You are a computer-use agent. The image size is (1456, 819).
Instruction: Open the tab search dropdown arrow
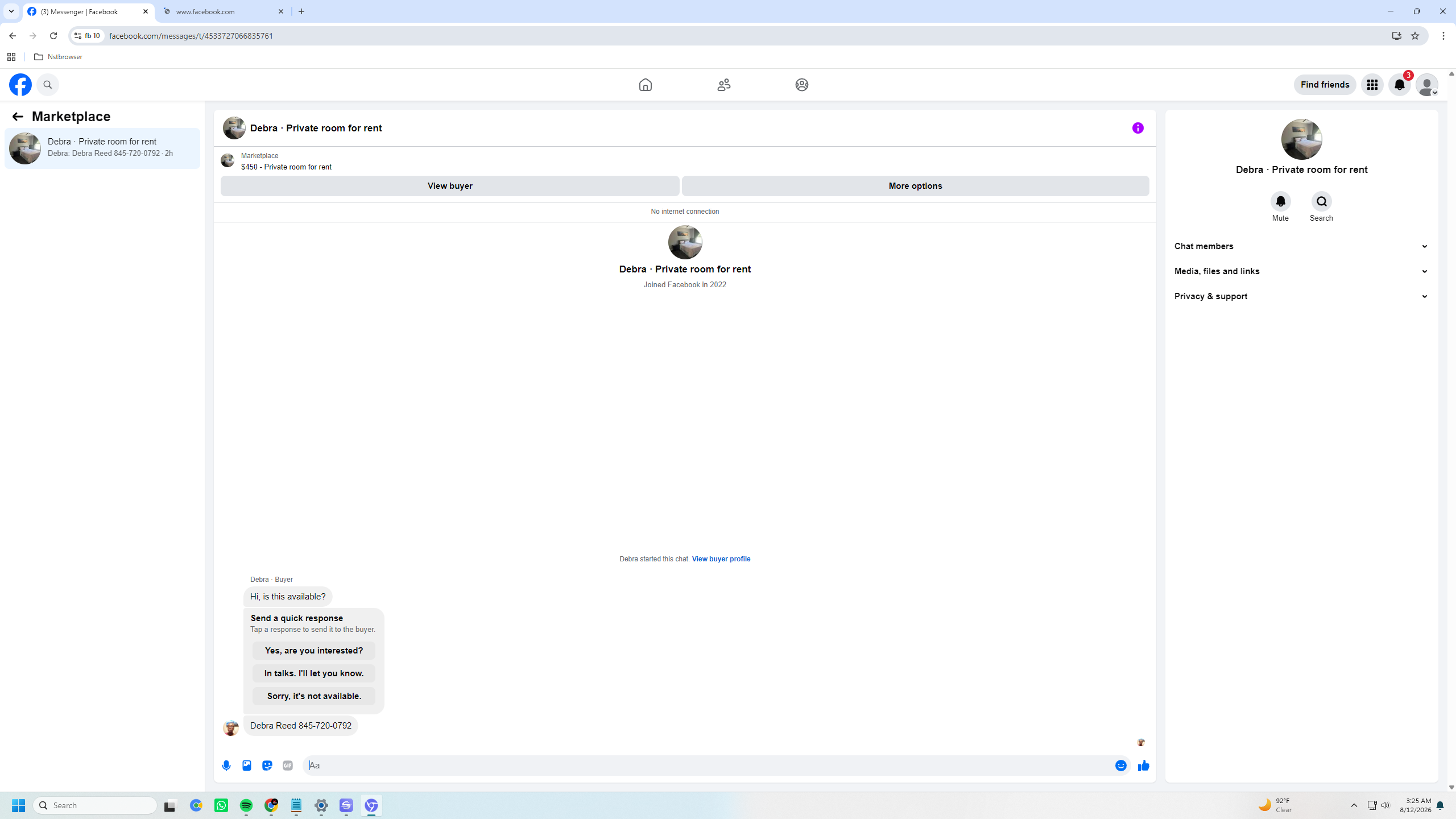click(11, 11)
